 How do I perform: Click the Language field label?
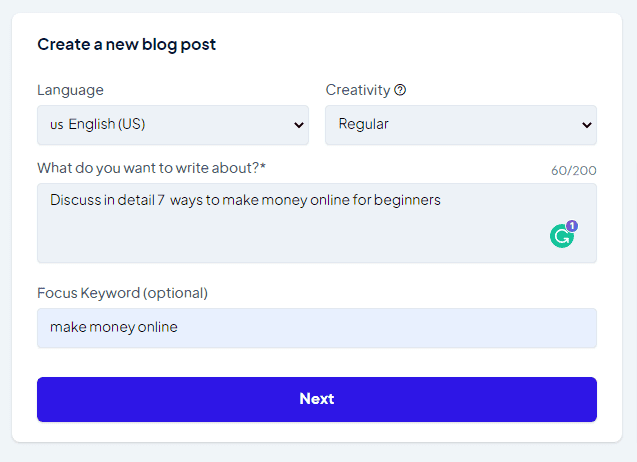(70, 90)
